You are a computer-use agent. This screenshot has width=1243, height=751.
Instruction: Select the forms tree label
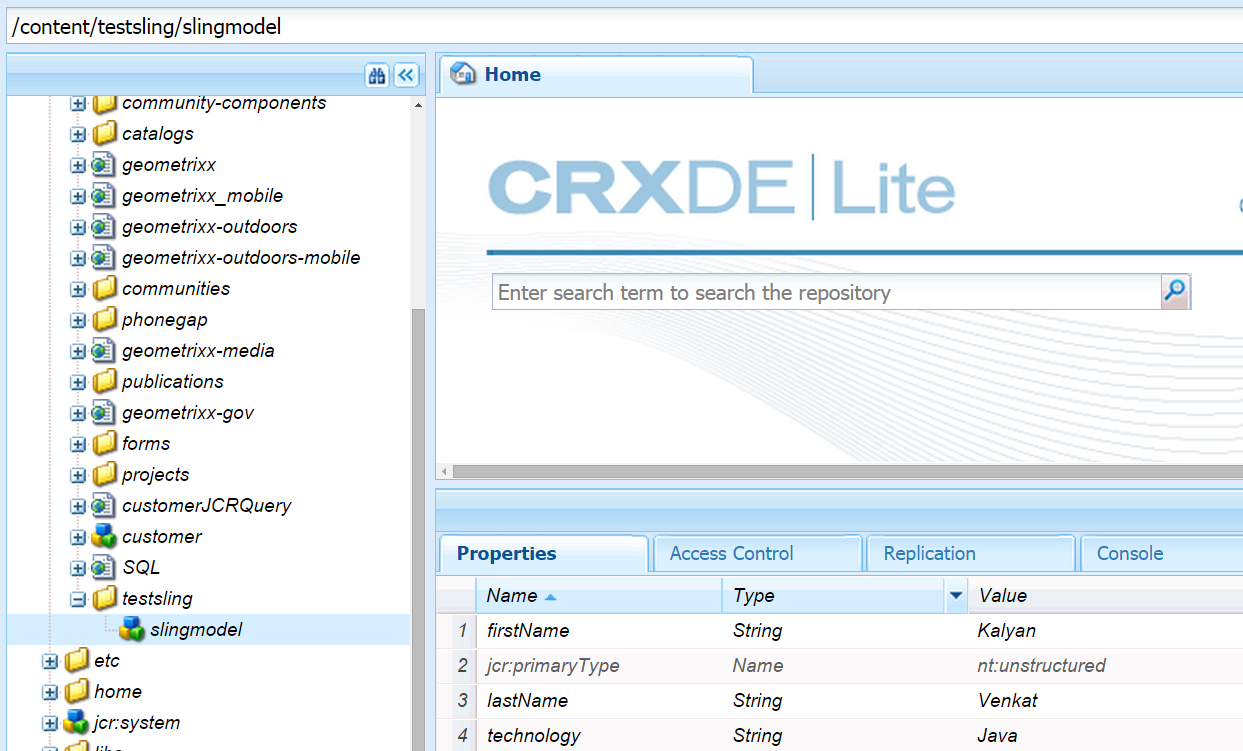(x=146, y=444)
